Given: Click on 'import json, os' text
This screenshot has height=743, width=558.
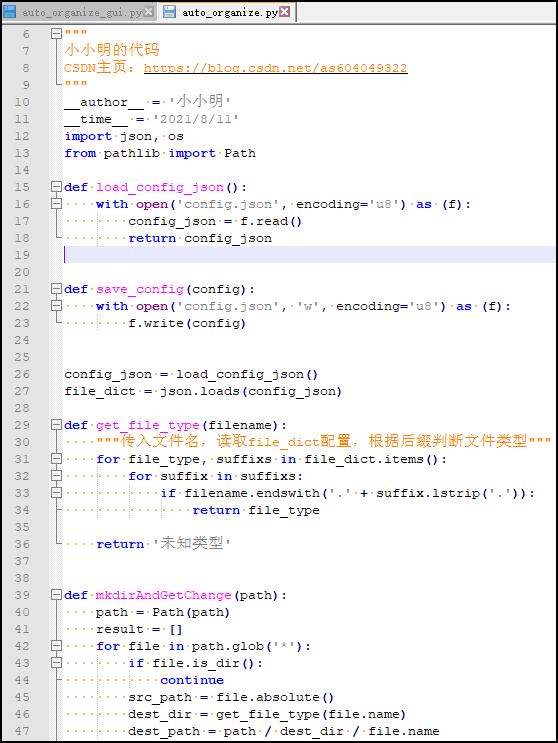Looking at the screenshot, I should pos(124,136).
